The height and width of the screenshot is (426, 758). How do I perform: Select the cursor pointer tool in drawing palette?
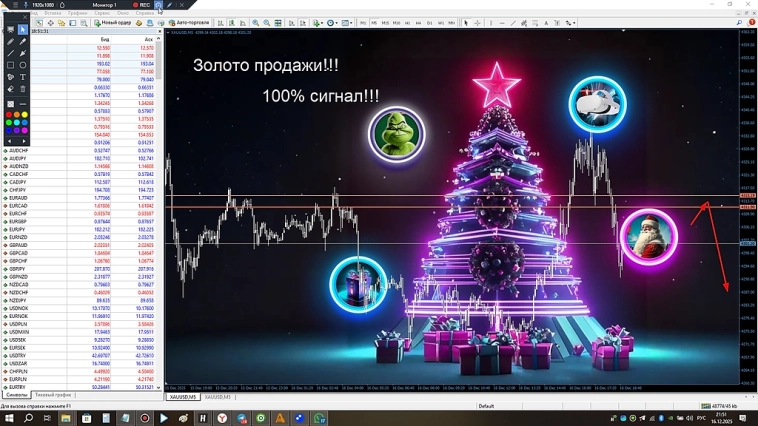[x=23, y=30]
